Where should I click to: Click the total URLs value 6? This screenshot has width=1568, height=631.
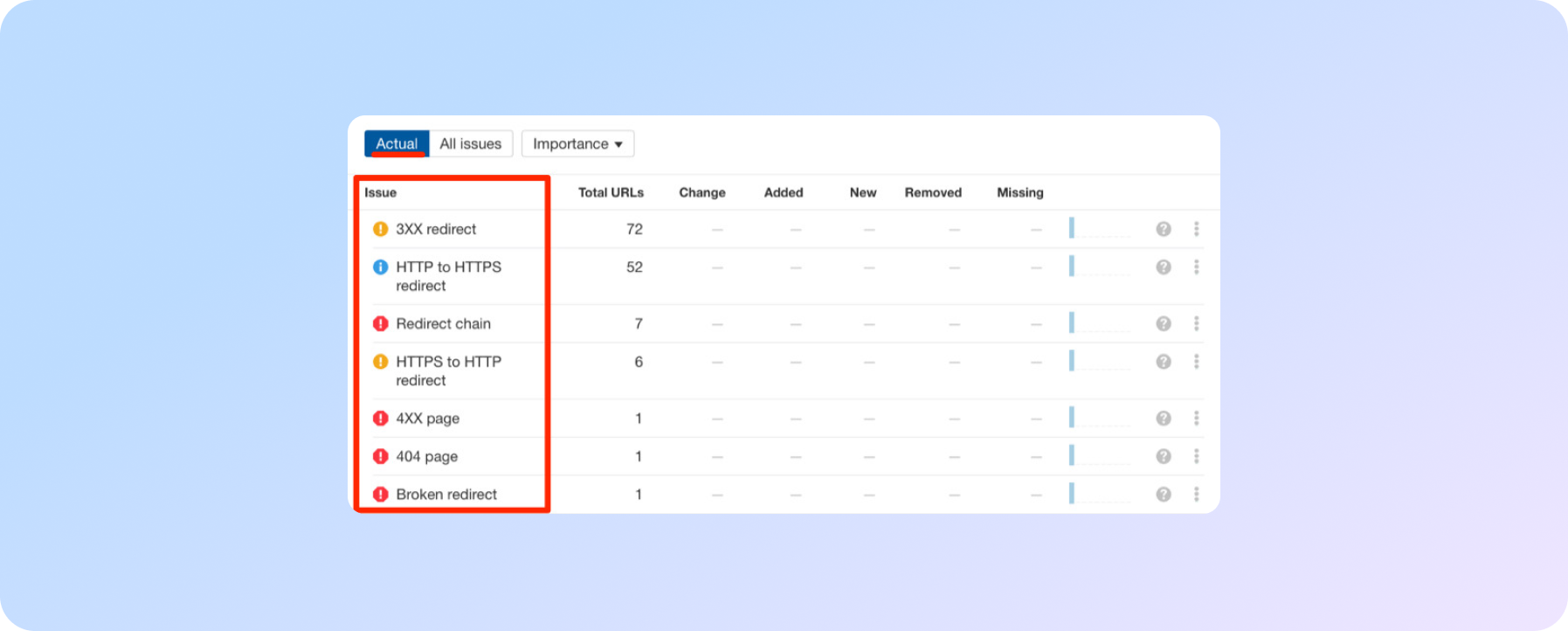639,361
